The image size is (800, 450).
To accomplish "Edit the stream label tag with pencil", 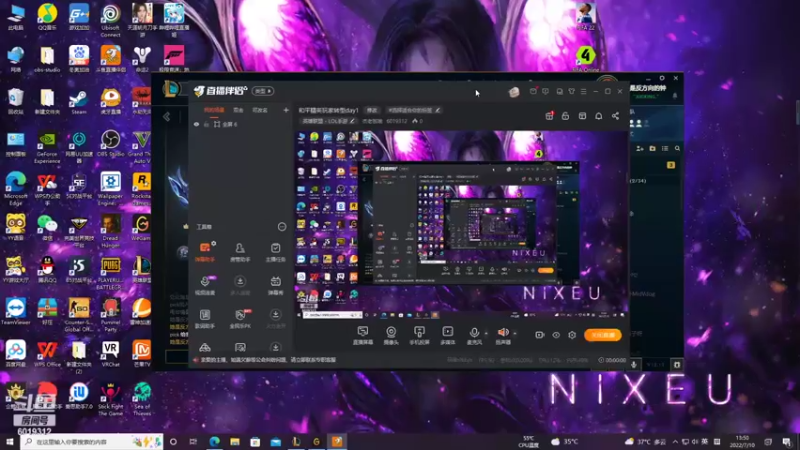I will pos(413,110).
